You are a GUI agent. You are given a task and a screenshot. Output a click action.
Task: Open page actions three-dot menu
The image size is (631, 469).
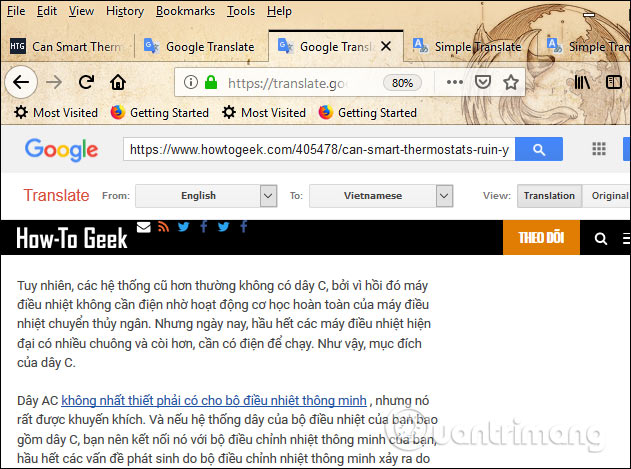(x=455, y=82)
